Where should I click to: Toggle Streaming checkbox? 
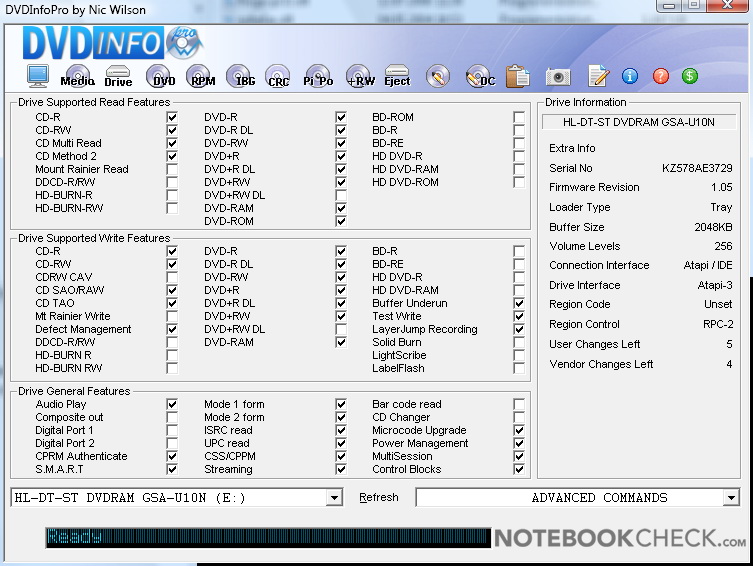(341, 469)
